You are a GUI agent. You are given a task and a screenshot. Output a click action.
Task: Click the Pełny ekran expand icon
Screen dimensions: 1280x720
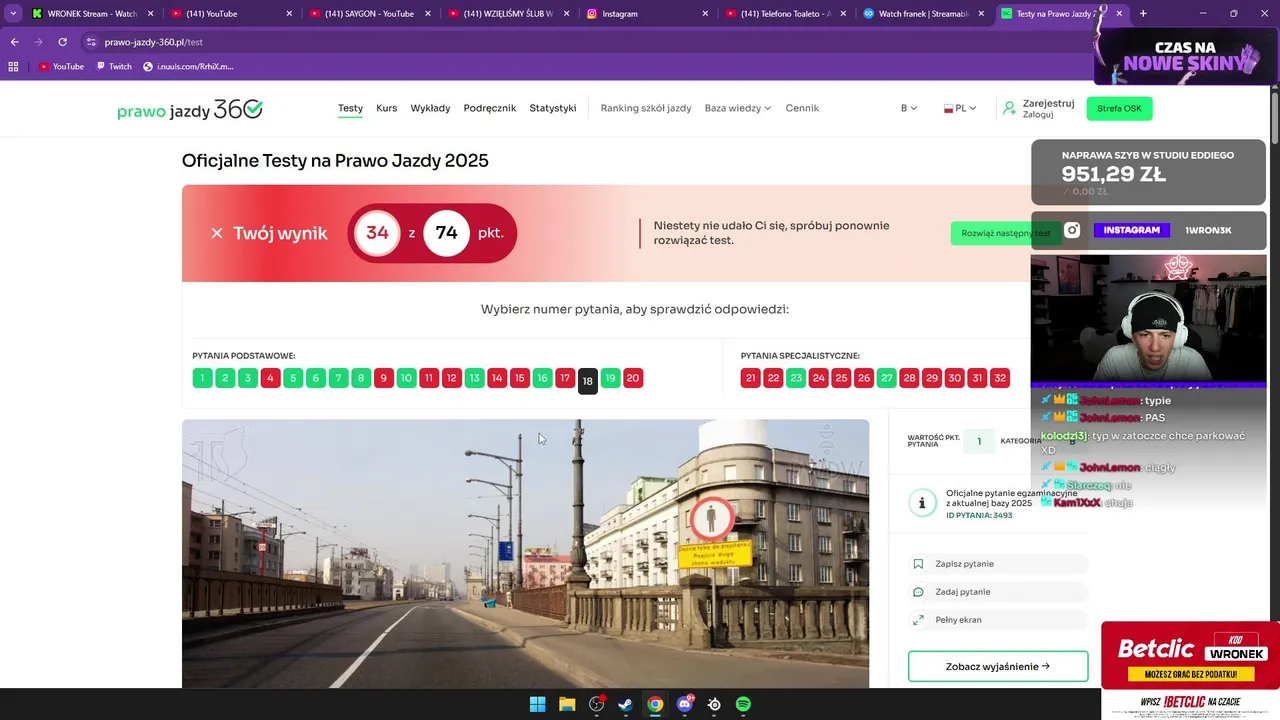tap(918, 620)
